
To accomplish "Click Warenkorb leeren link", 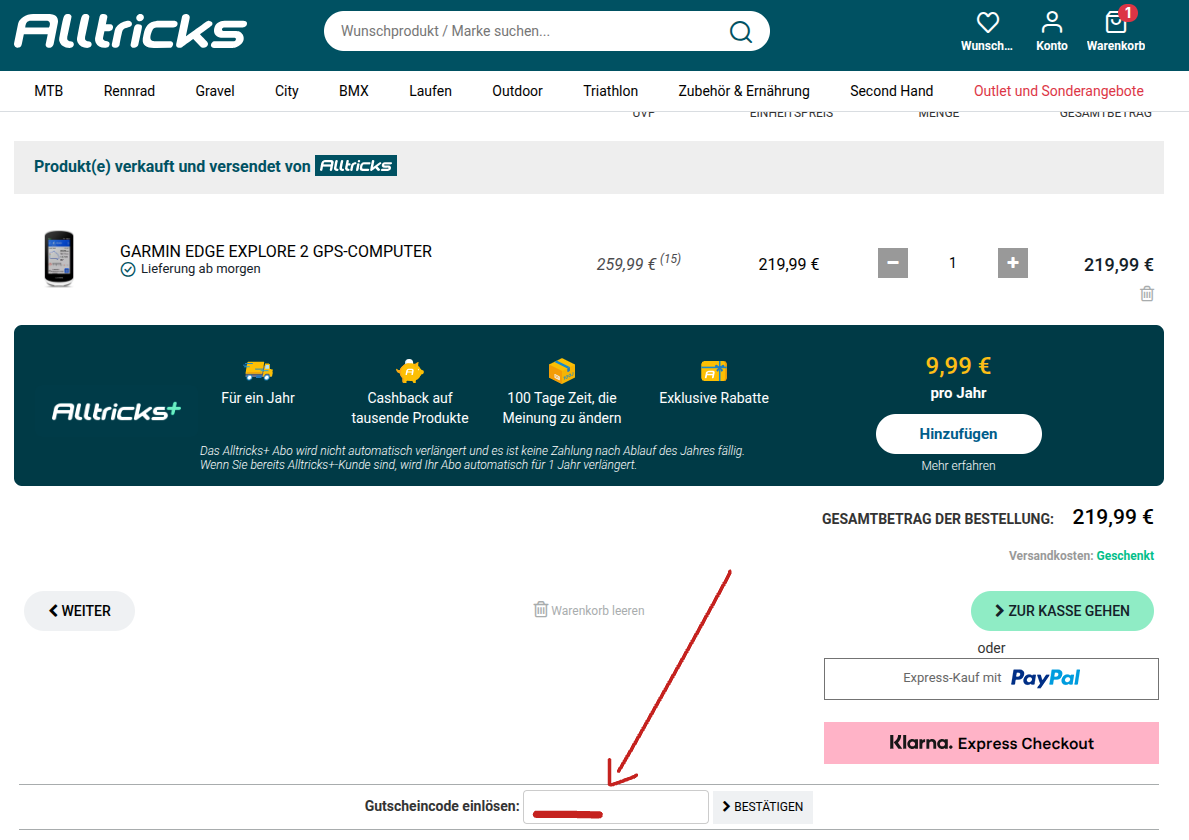I will click(x=589, y=610).
